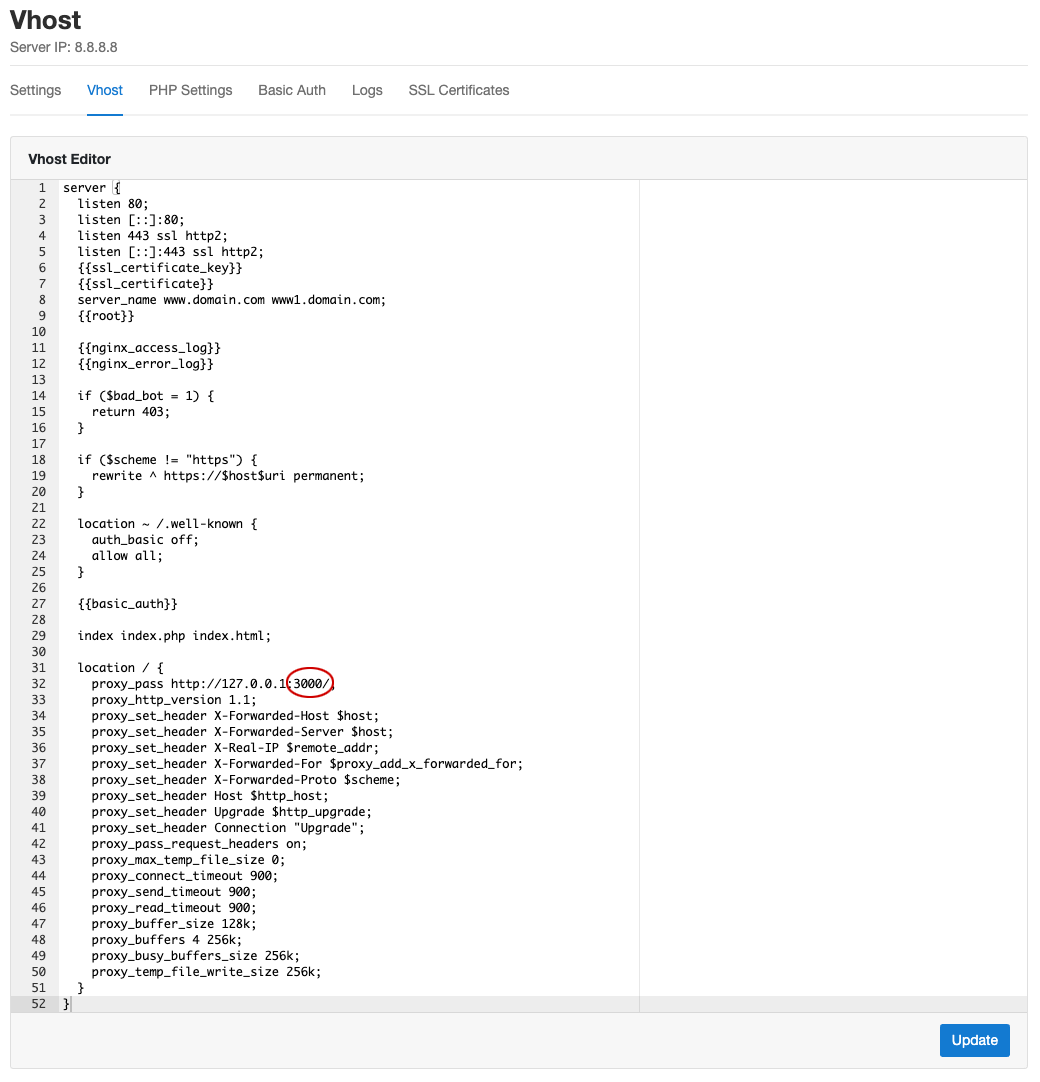The width and height of the screenshot is (1040, 1082).
Task: Click the 'return 403;' line
Action: tap(130, 411)
